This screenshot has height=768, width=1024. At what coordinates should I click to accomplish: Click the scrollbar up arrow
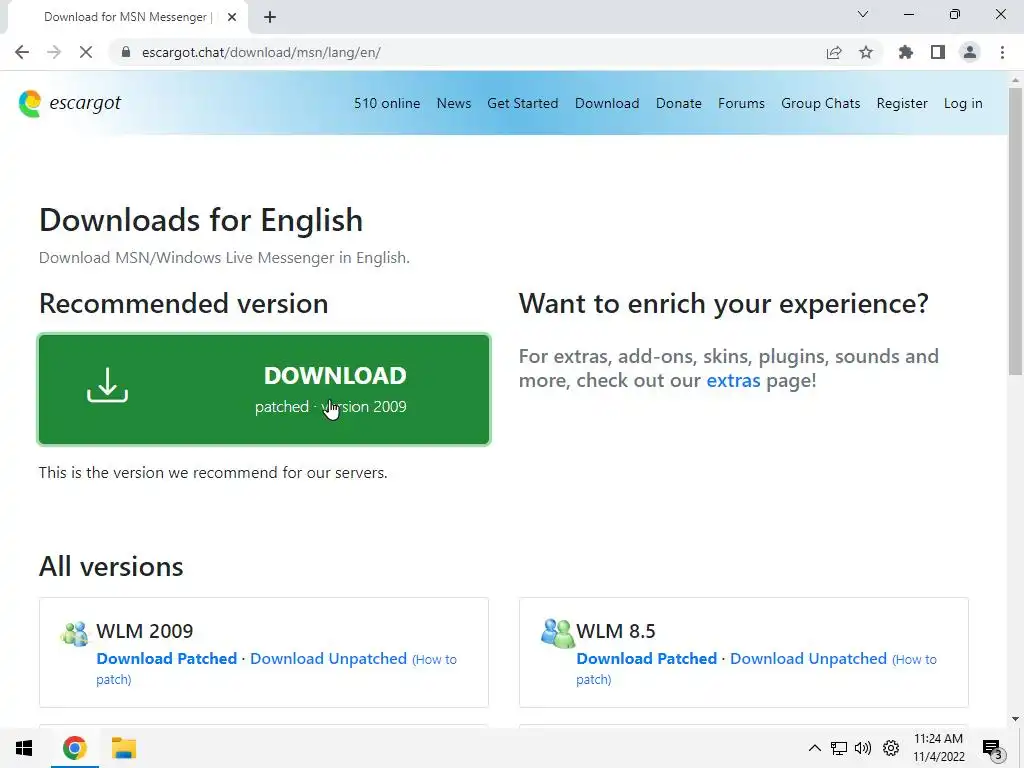(x=1016, y=79)
